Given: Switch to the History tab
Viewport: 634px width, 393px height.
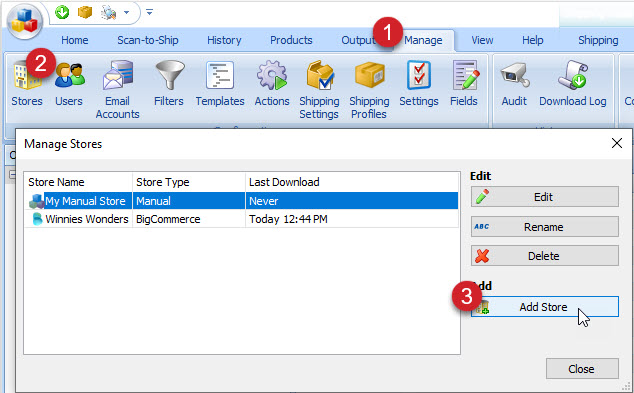Looking at the screenshot, I should (224, 40).
